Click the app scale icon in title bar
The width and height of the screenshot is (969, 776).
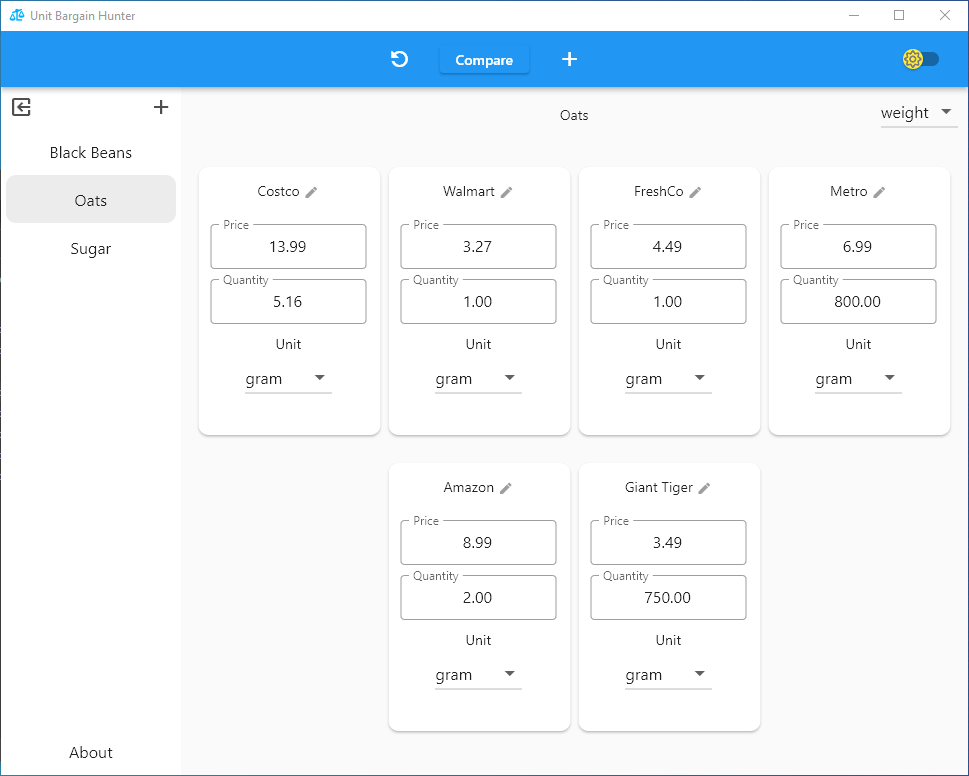pos(17,15)
